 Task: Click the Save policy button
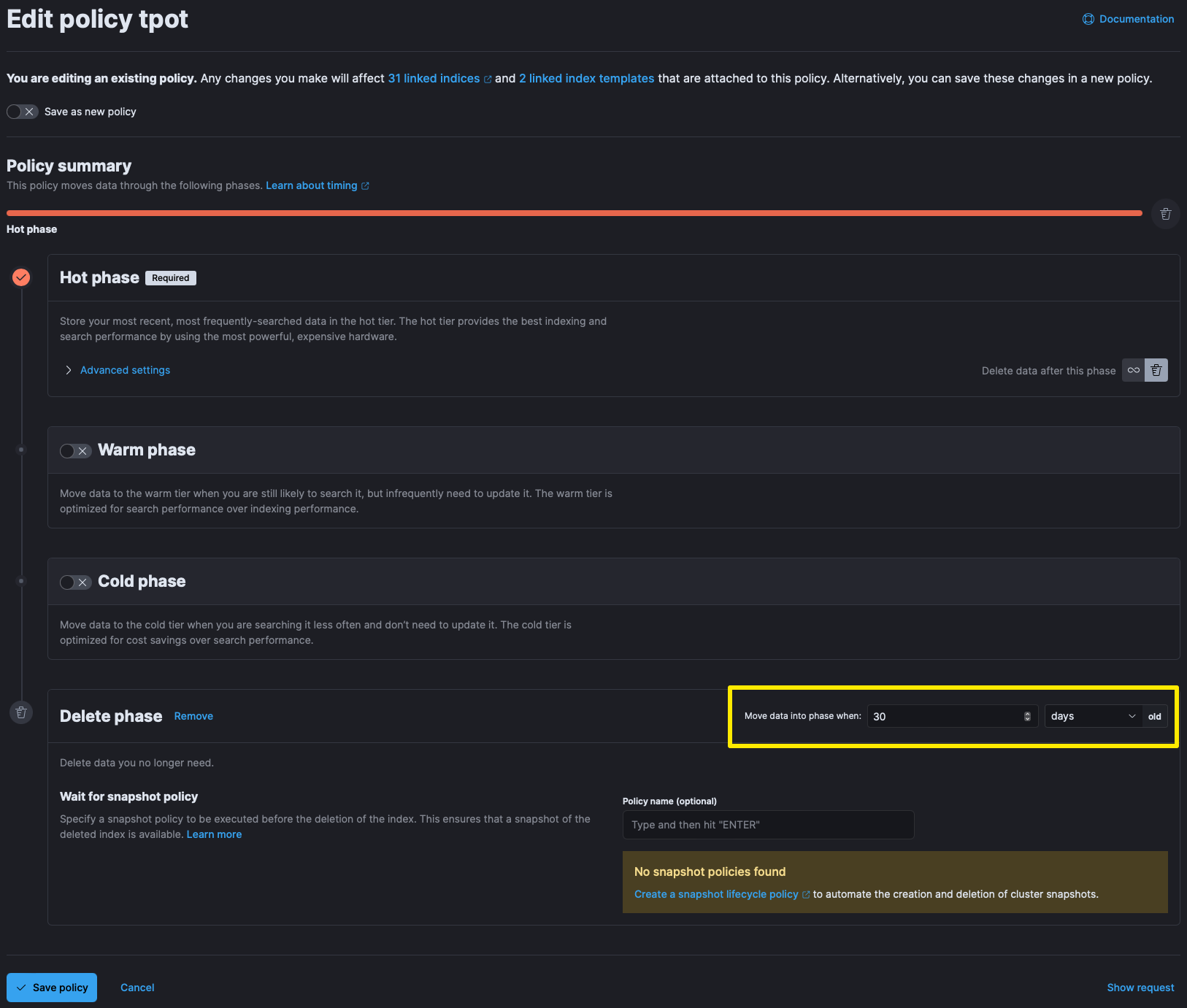pos(52,988)
